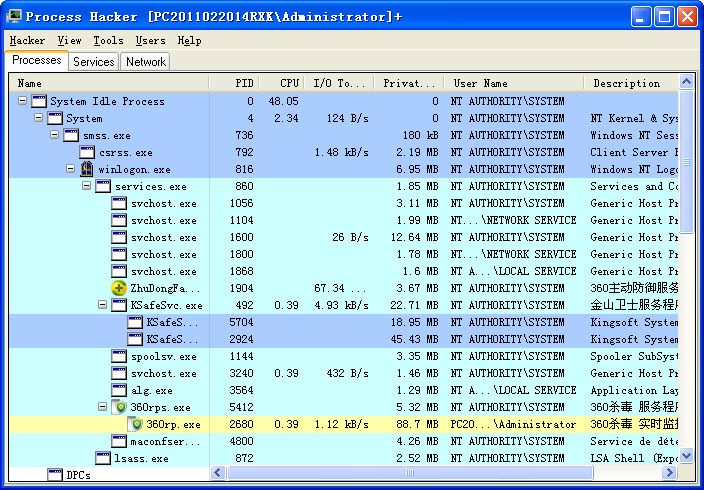
Task: Sort by the PID column header
Action: pos(244,84)
